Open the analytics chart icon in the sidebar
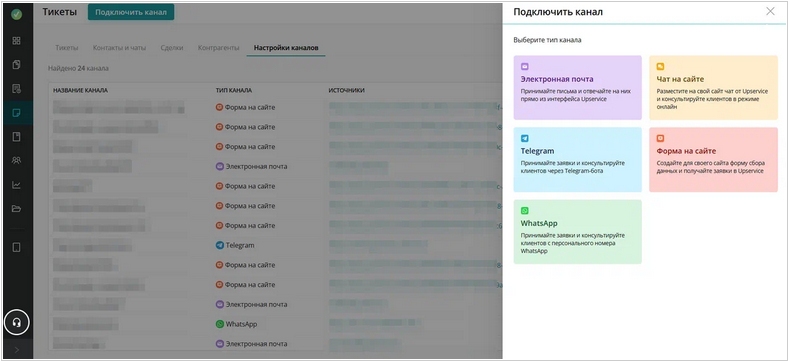Viewport: 788px width, 361px height. pos(17,185)
